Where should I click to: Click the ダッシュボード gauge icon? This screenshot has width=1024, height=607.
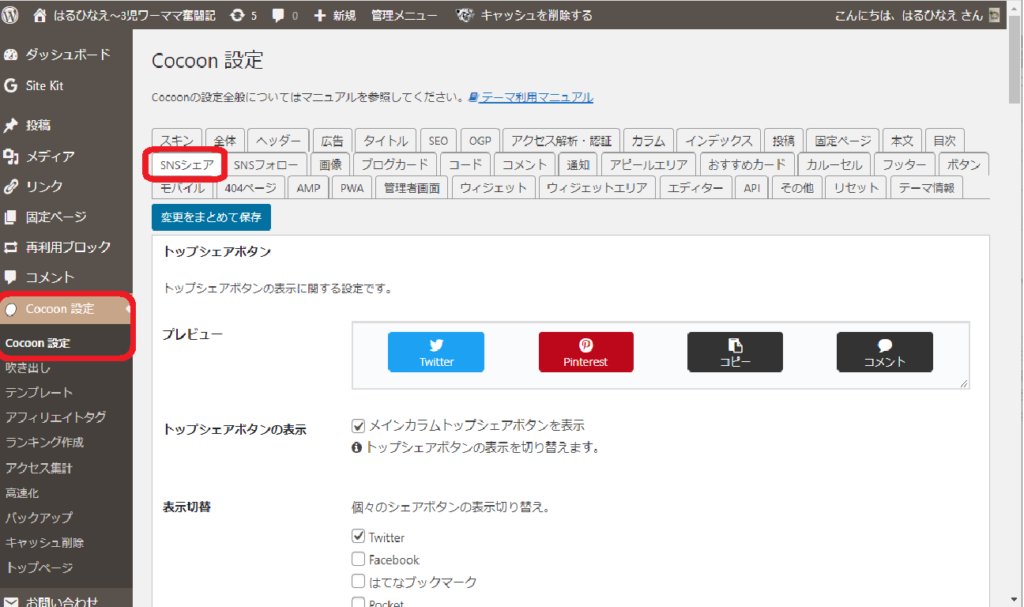point(10,55)
